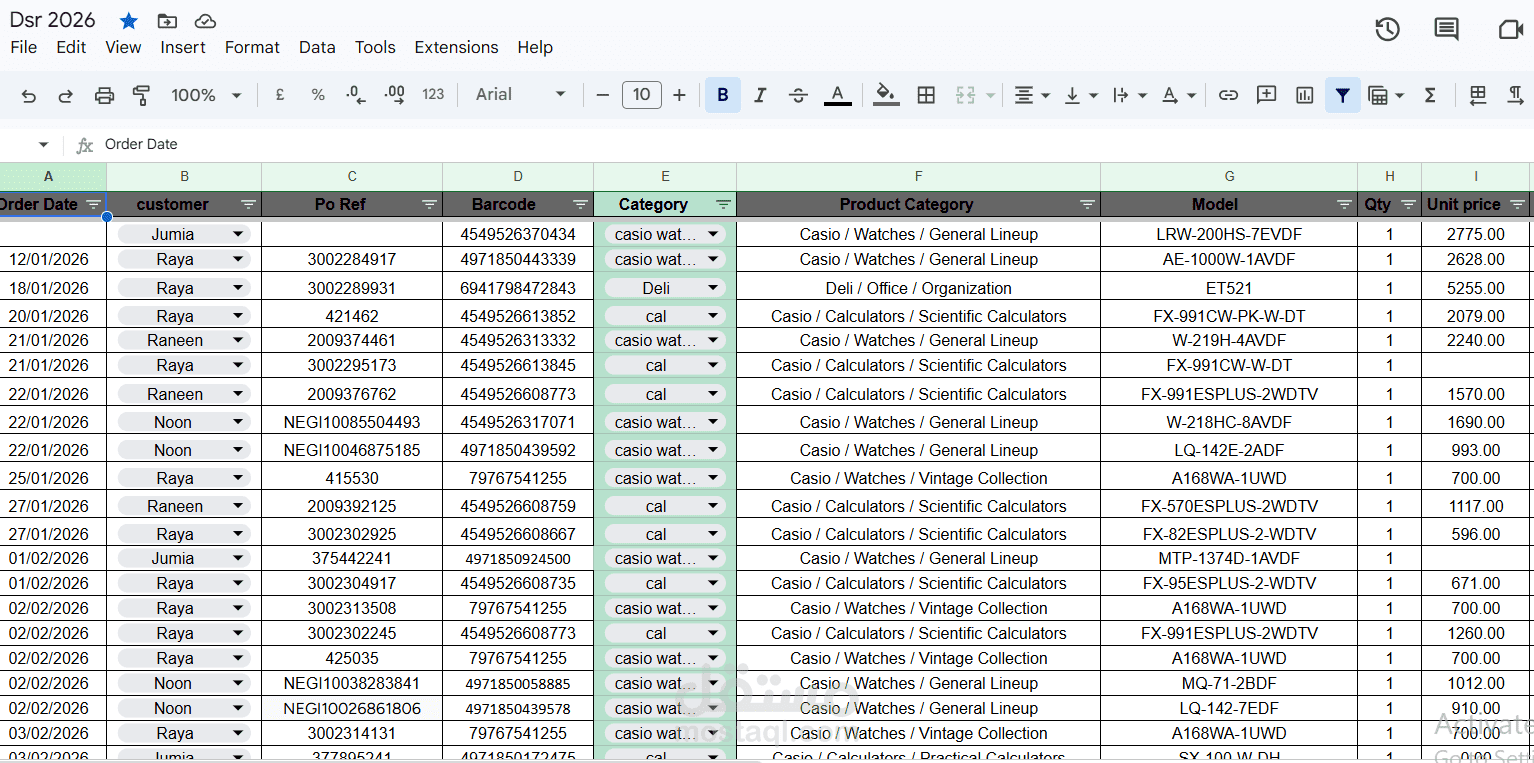Image resolution: width=1534 pixels, height=763 pixels.
Task: Open the functions sigma icon
Action: tap(1430, 95)
